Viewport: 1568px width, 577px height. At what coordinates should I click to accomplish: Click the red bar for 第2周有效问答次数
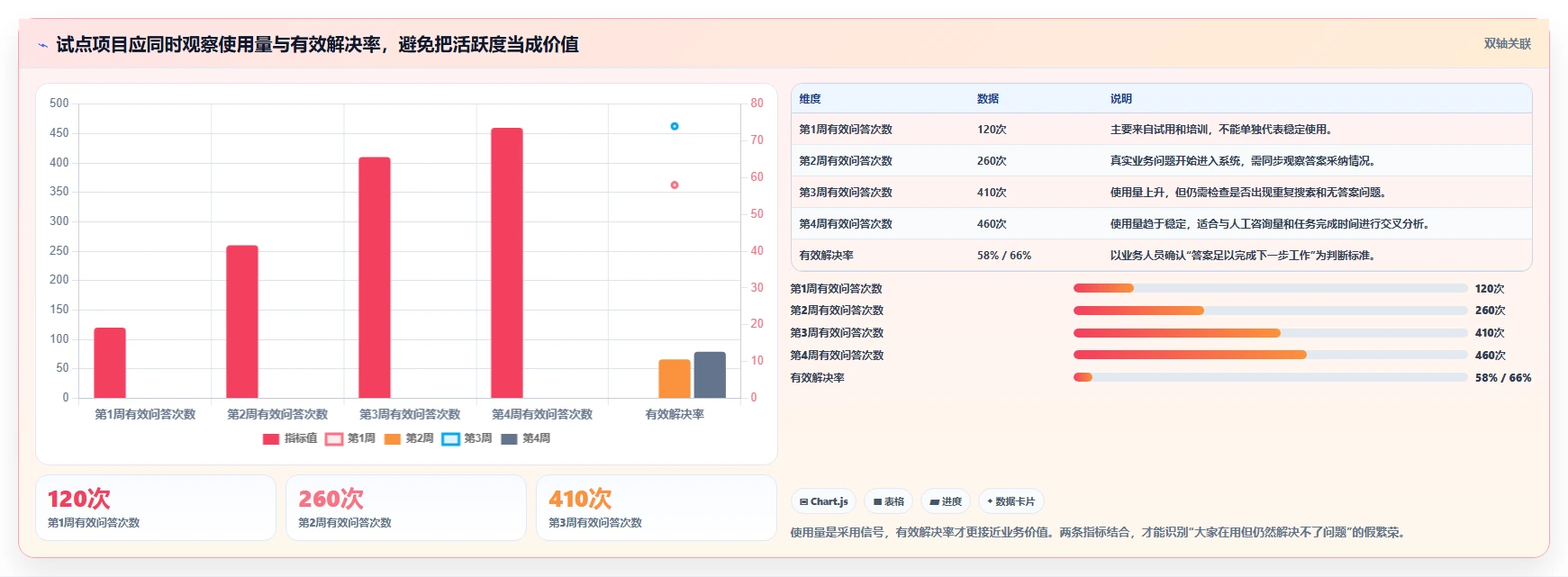point(242,321)
